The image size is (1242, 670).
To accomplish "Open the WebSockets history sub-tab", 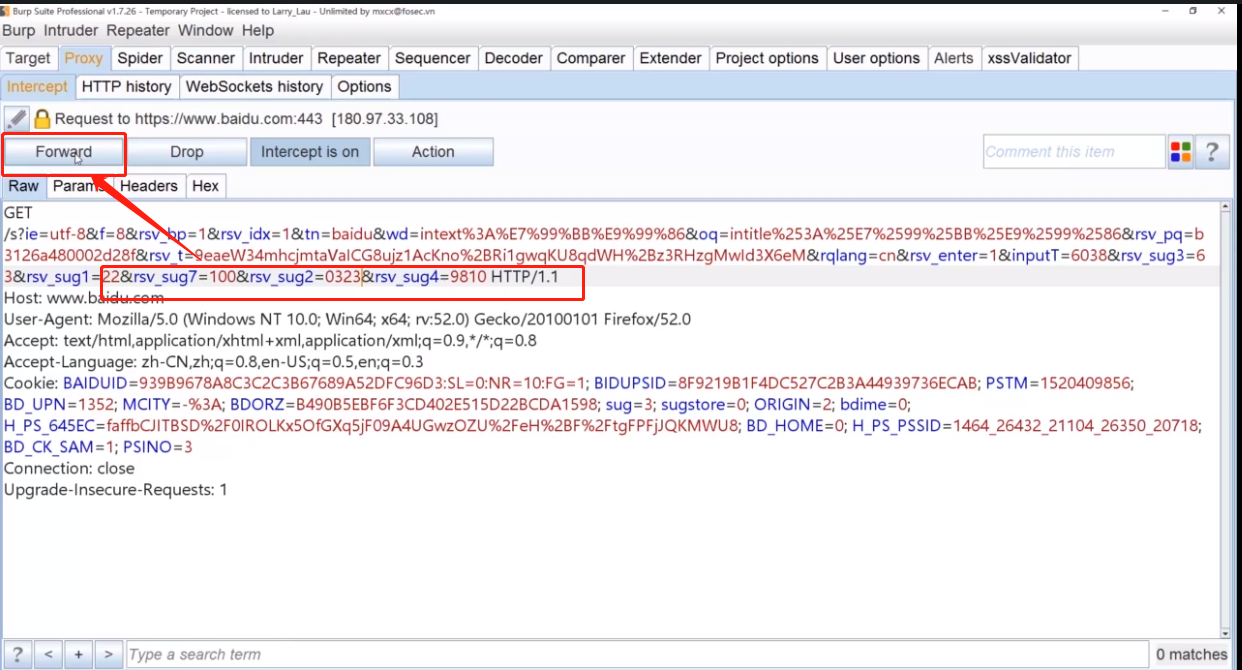I will point(255,86).
